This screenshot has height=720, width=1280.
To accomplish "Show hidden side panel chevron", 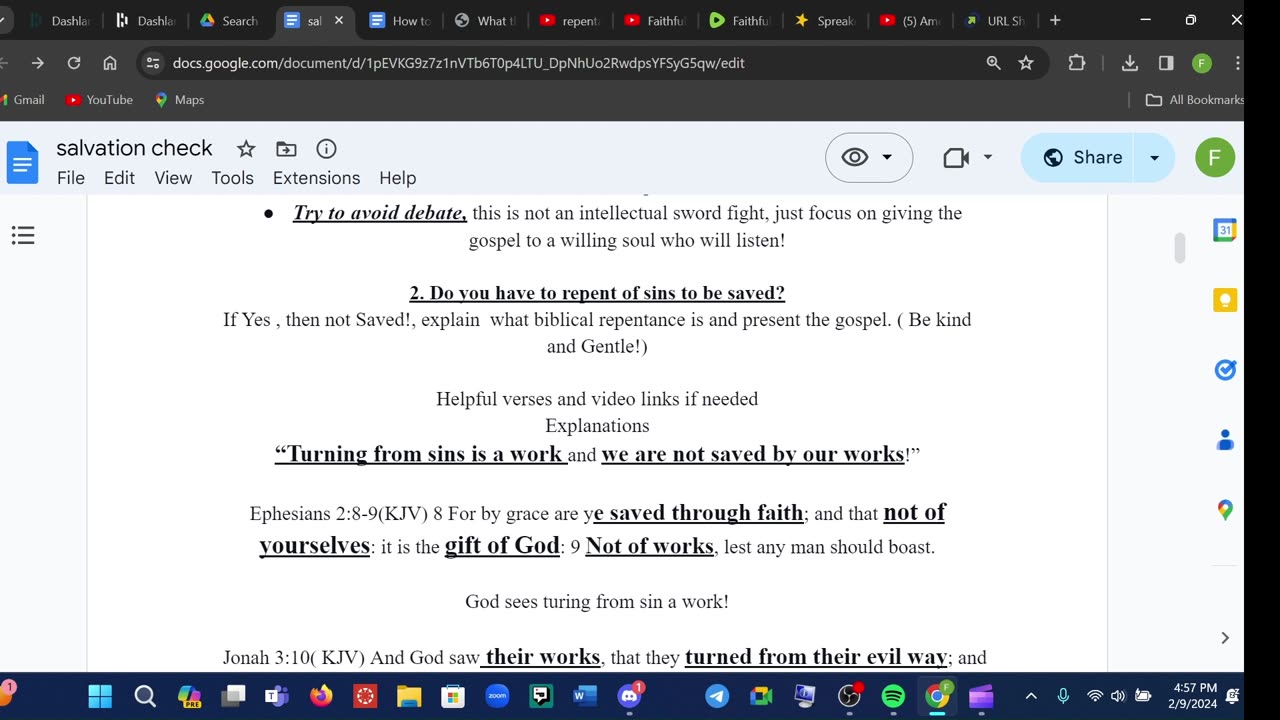I will tap(1225, 638).
